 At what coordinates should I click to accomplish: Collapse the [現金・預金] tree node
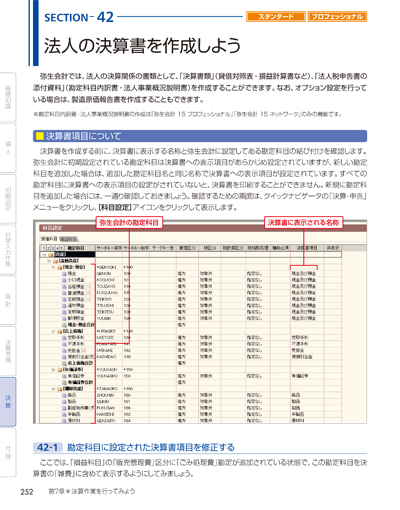pos(53,267)
